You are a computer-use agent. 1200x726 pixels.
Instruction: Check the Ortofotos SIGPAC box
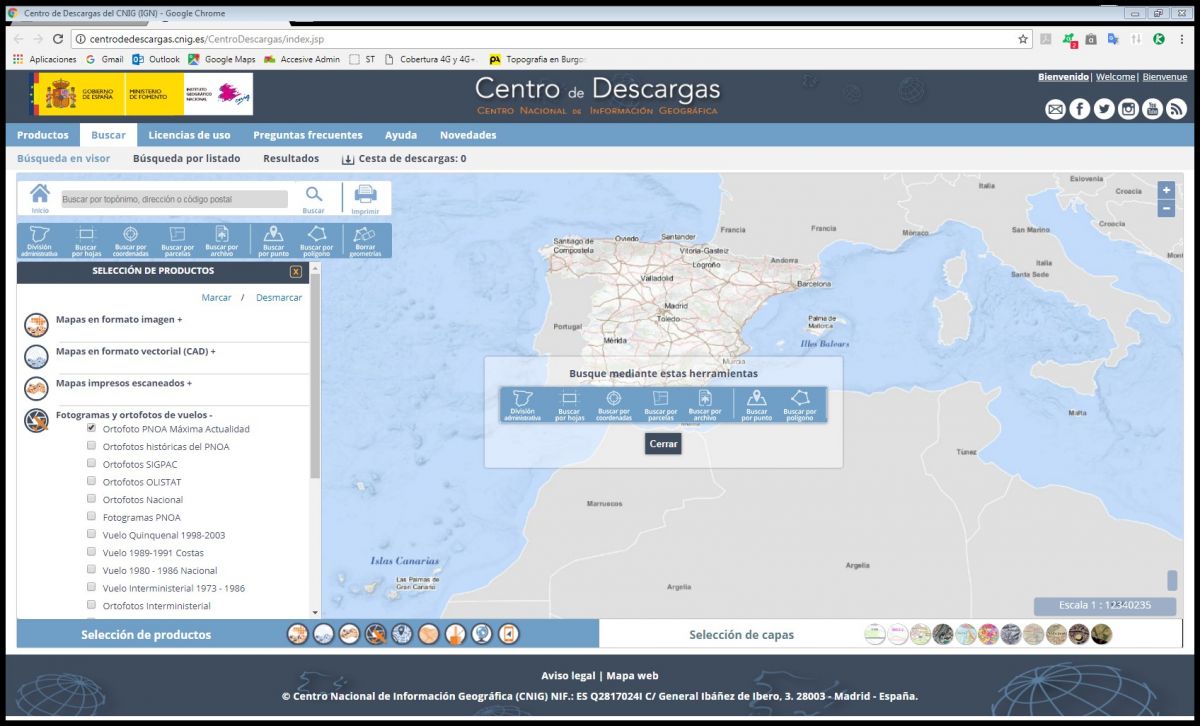click(x=92, y=464)
